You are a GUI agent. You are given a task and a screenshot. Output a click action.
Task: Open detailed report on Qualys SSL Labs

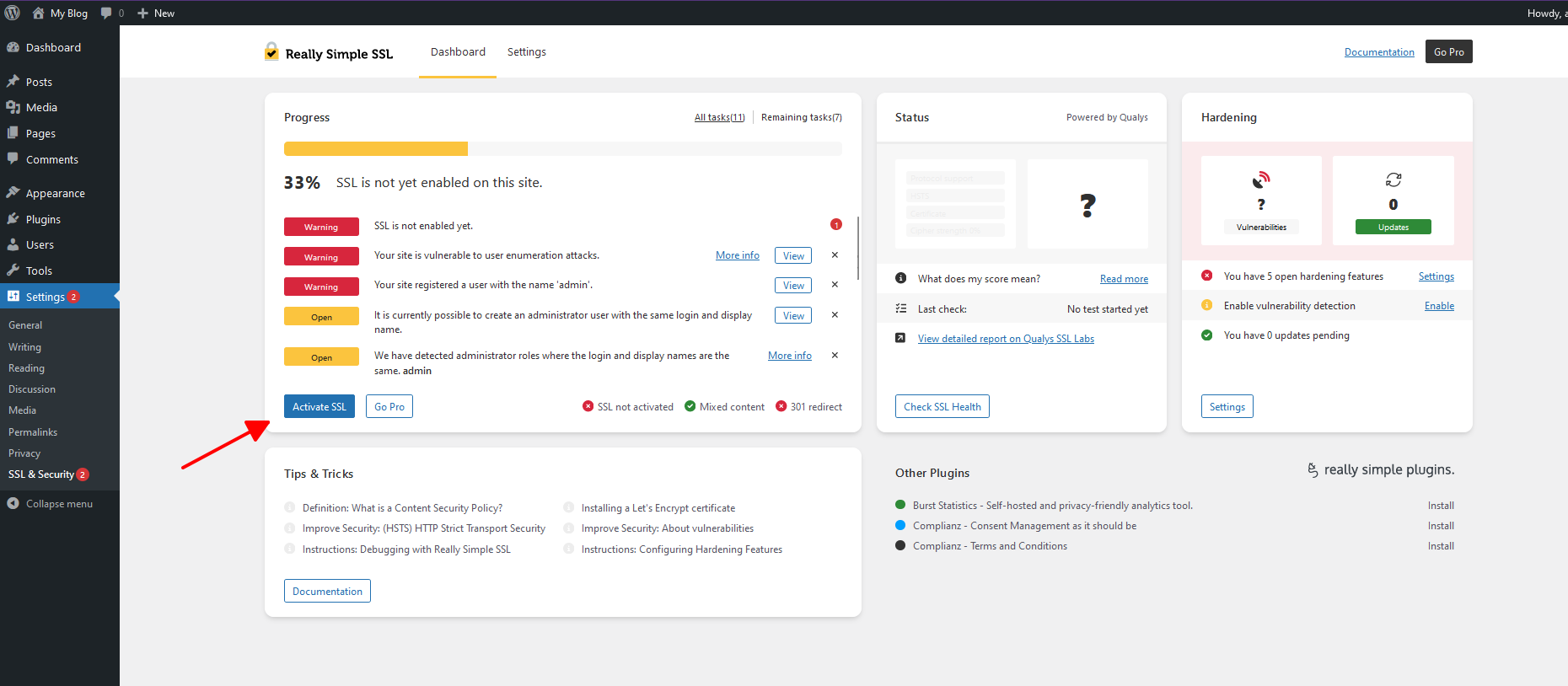tap(1006, 339)
